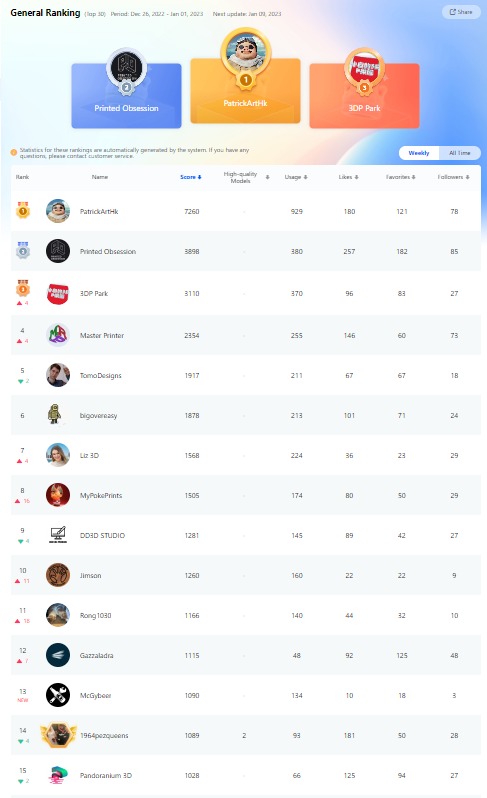Click the DD3D STUDIO monitor logo
The image size is (487, 798).
pyautogui.click(x=58, y=535)
